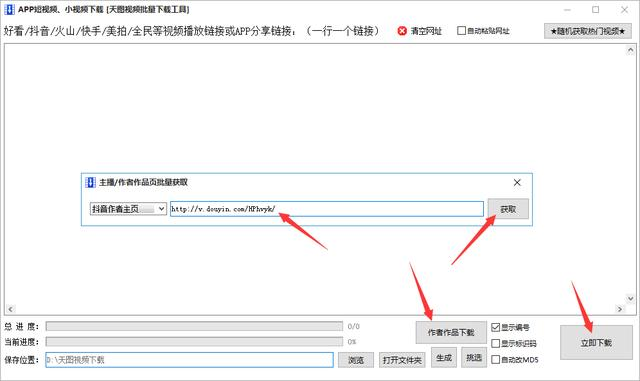Click the 打开文件夹 open folder button

402,360
